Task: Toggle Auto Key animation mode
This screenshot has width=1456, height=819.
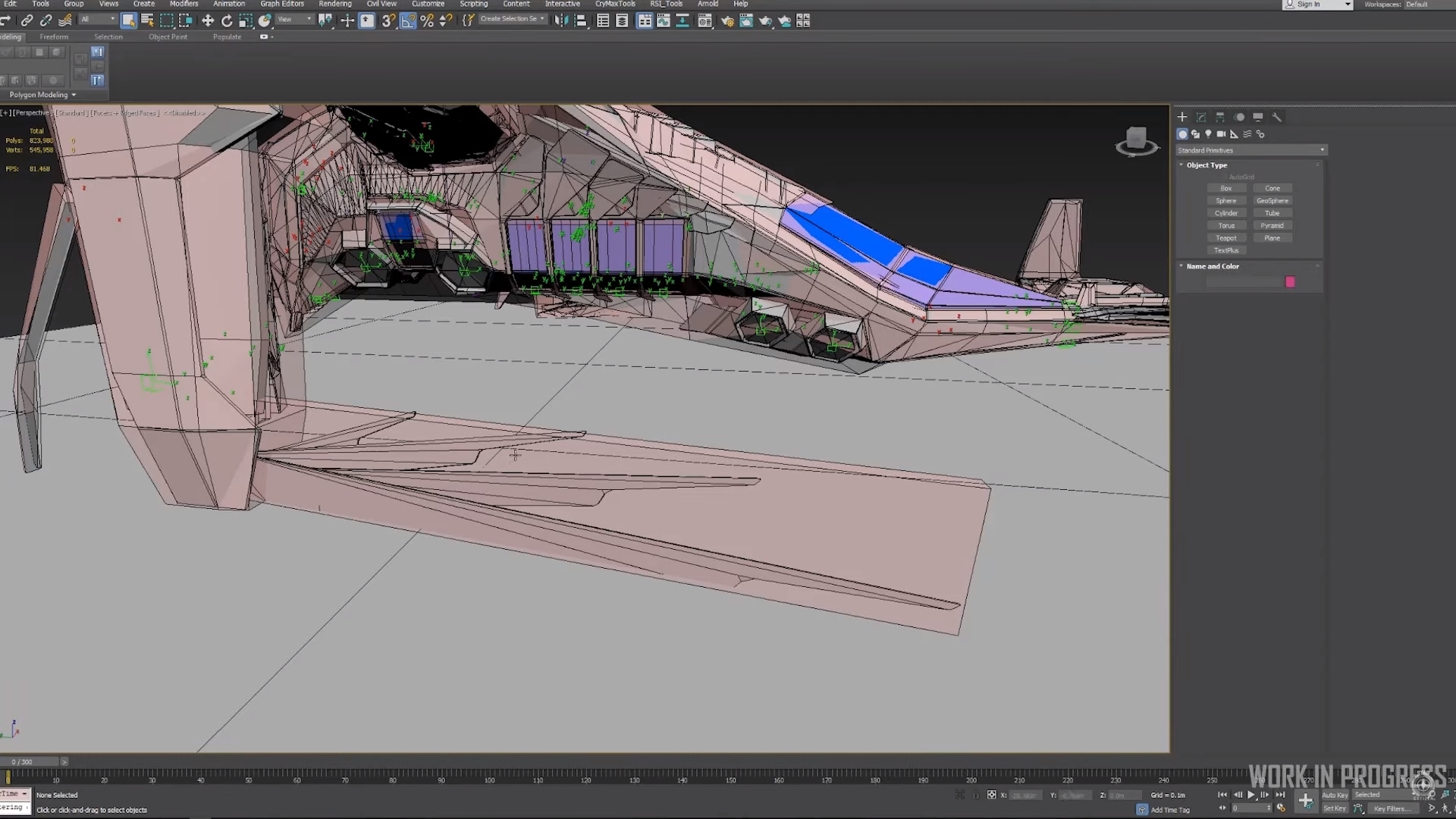Action: pos(1335,795)
